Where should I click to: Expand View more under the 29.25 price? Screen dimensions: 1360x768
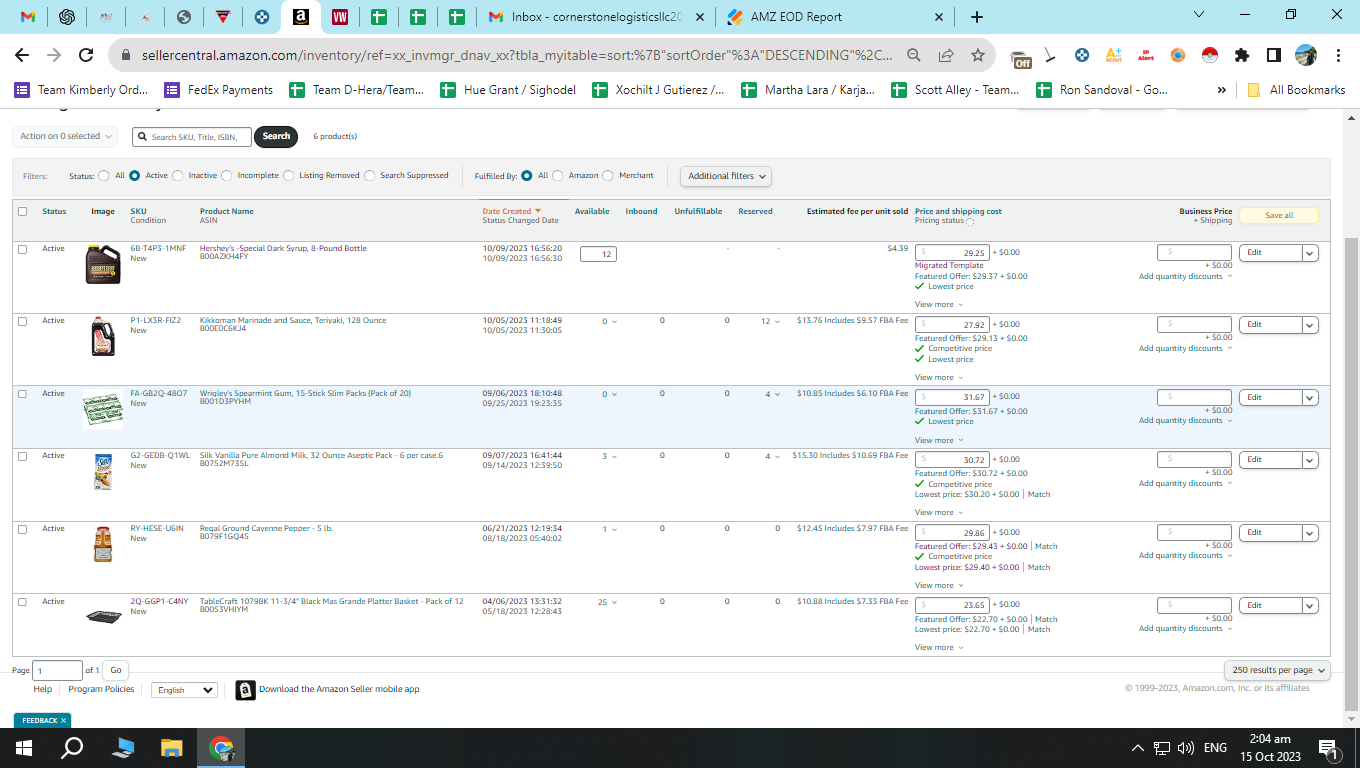(x=939, y=304)
